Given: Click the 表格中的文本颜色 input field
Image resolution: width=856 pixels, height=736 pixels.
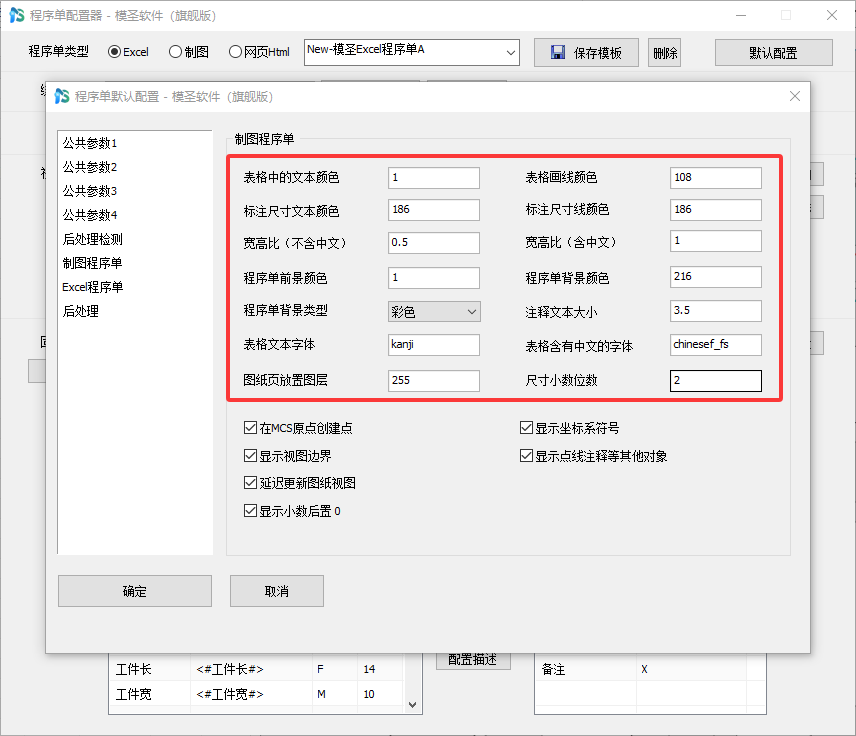Looking at the screenshot, I should coord(434,178).
